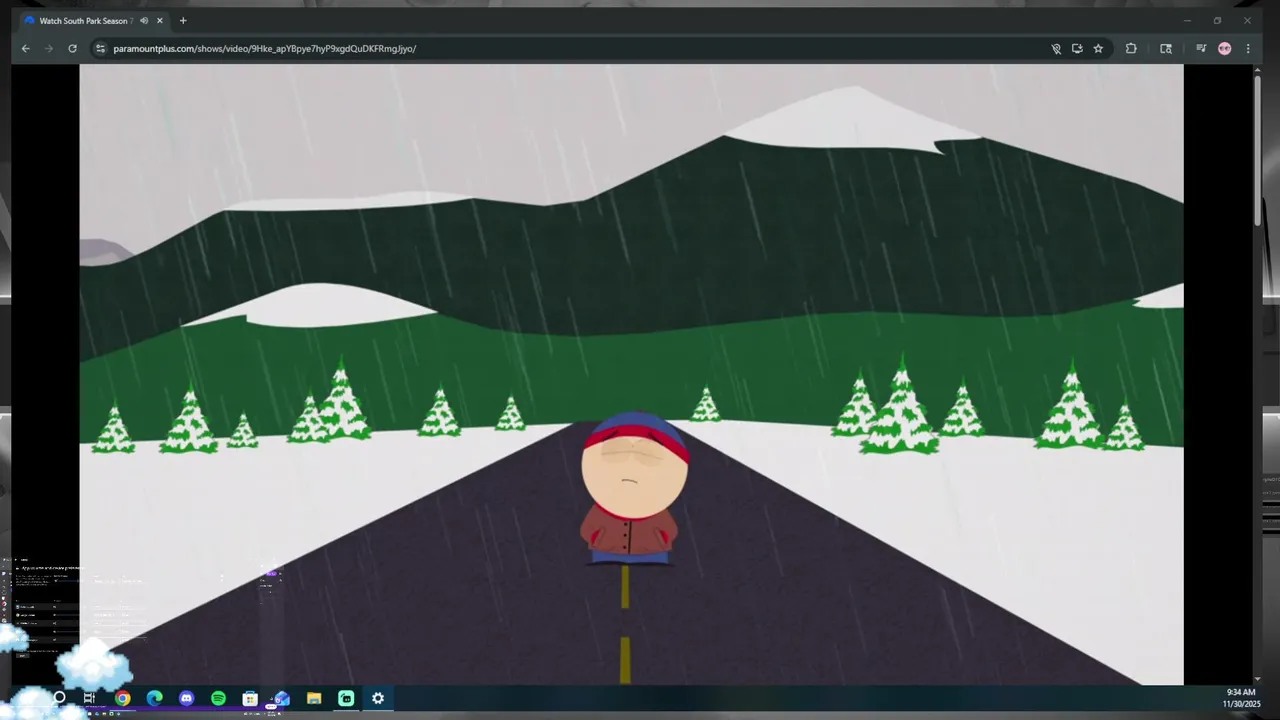Open Windows Search from the taskbar

[59, 698]
